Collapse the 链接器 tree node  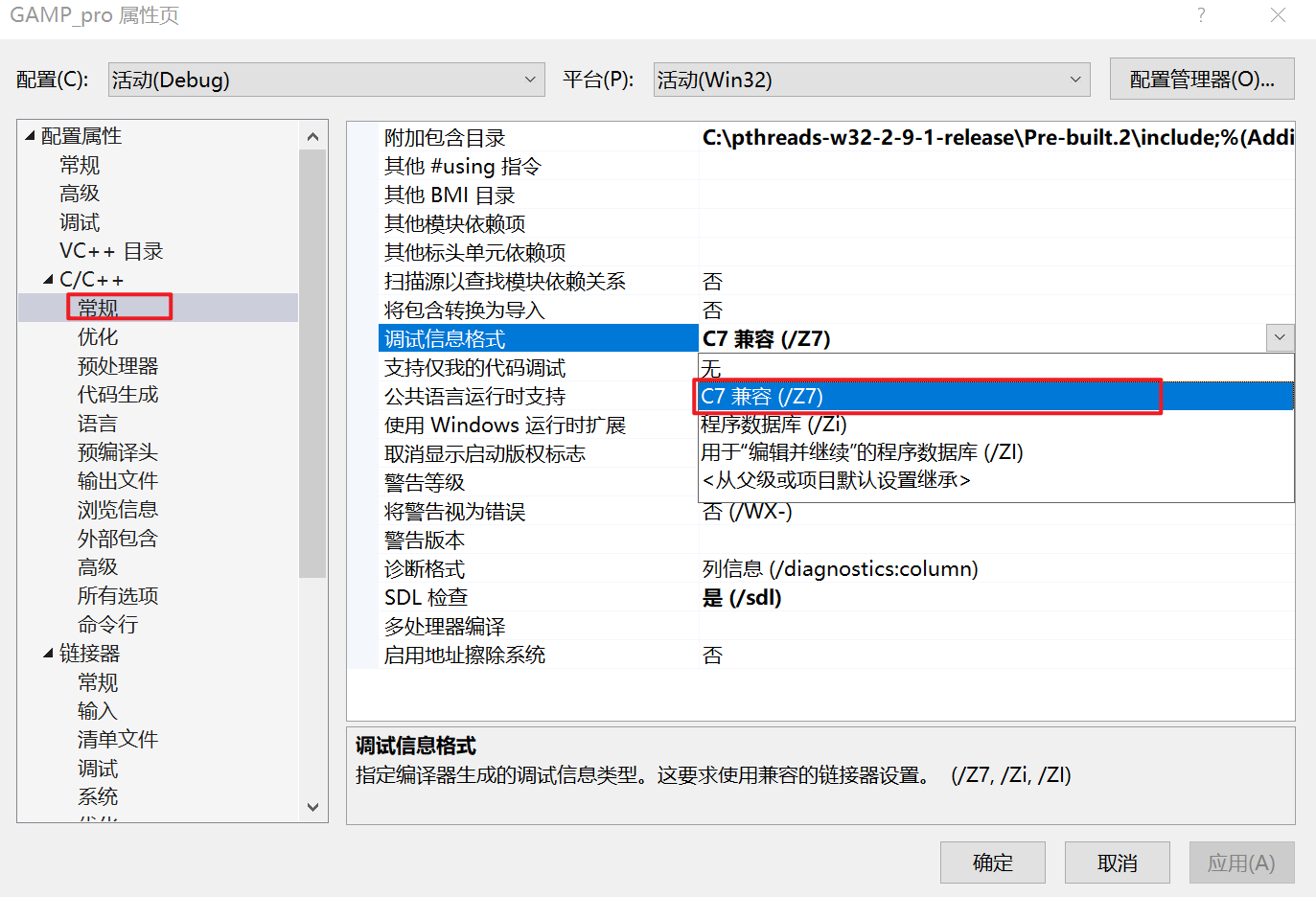click(48, 653)
